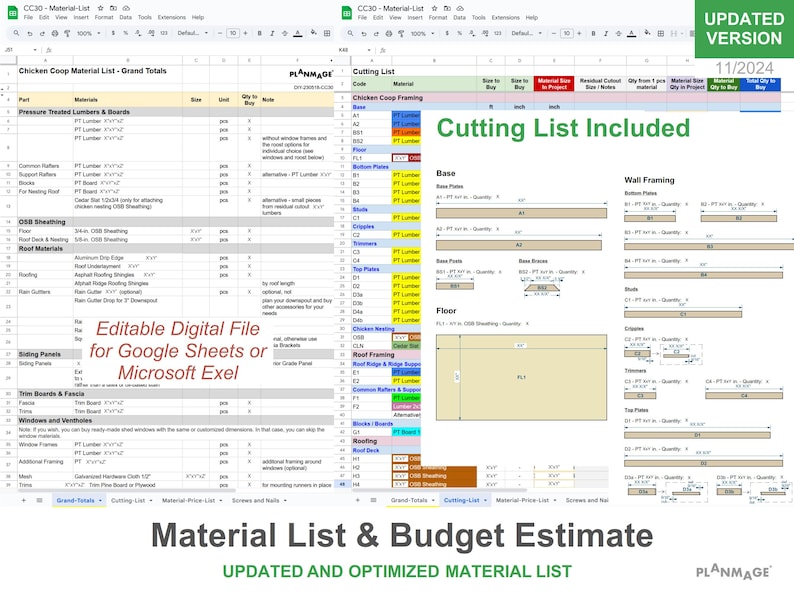The width and height of the screenshot is (794, 595).
Task: Toggle italic in the right spreadsheet toolbar
Action: (x=606, y=33)
